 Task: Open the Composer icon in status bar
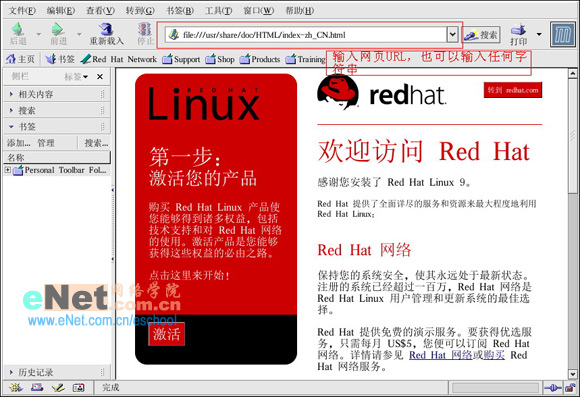(x=58, y=388)
